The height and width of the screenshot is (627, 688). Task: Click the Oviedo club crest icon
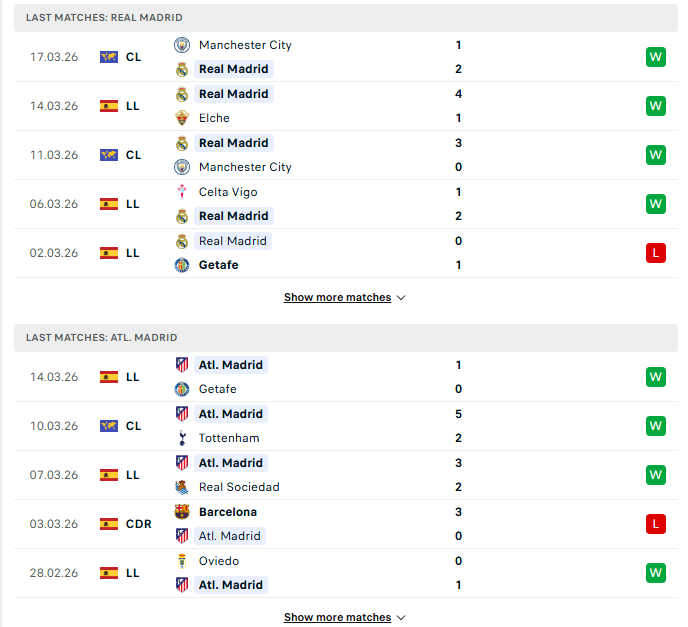click(x=182, y=561)
